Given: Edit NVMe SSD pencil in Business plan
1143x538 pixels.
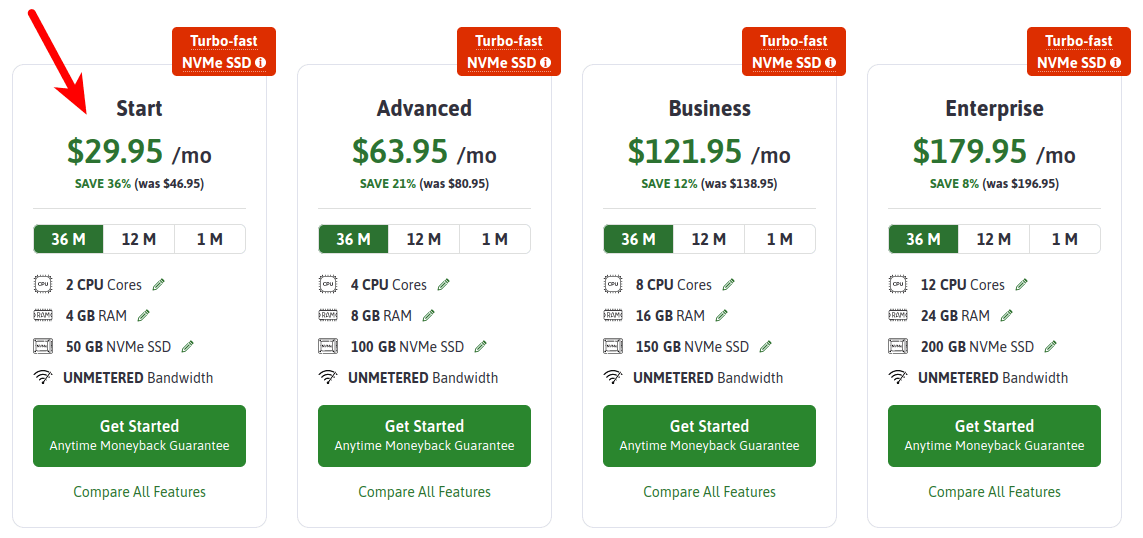Looking at the screenshot, I should 765,347.
